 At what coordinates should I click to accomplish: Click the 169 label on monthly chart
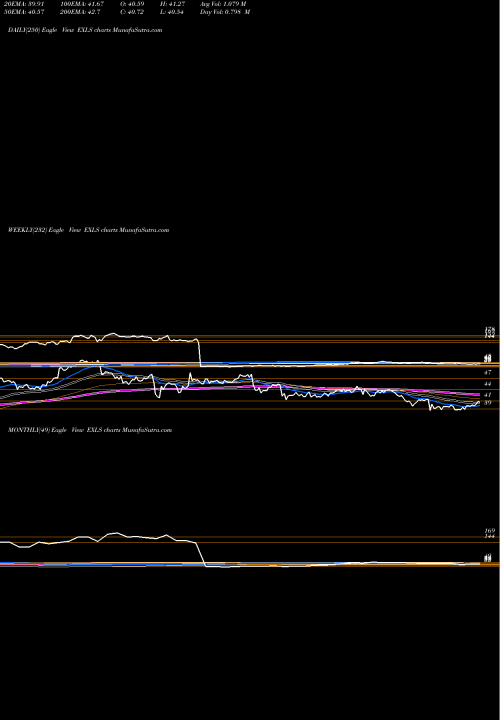(x=489, y=531)
